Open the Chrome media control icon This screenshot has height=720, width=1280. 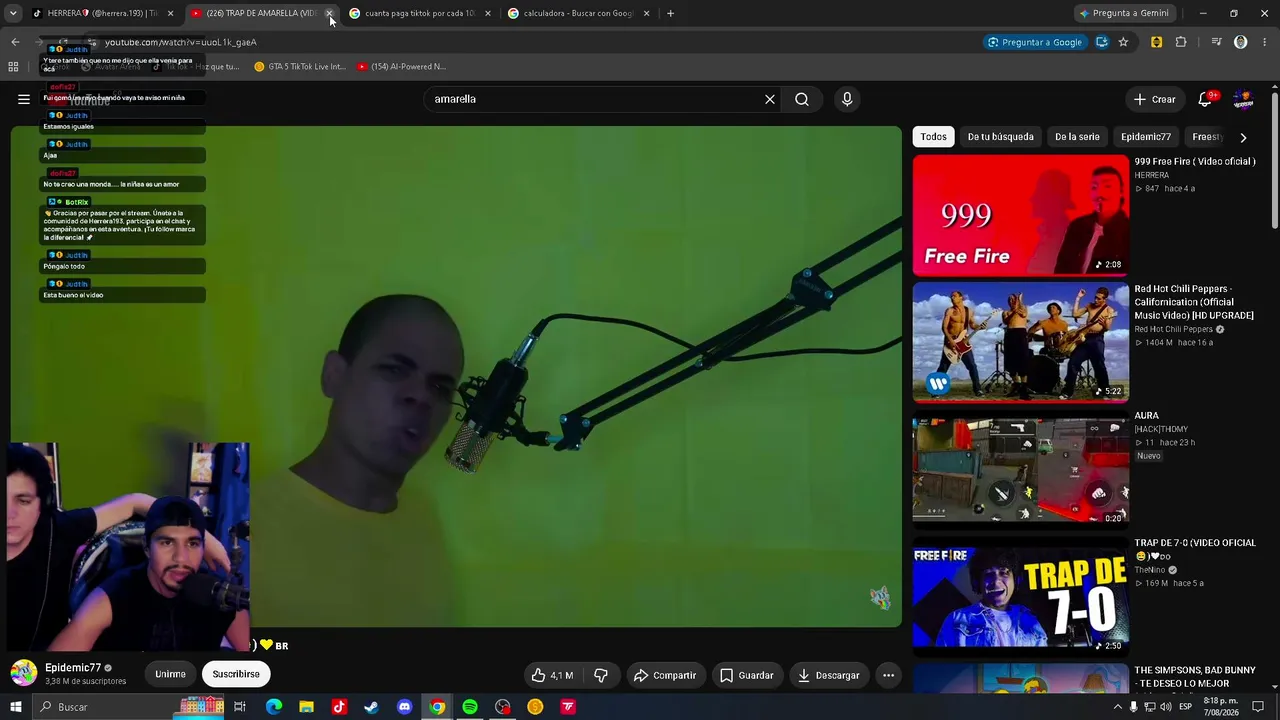1216,42
